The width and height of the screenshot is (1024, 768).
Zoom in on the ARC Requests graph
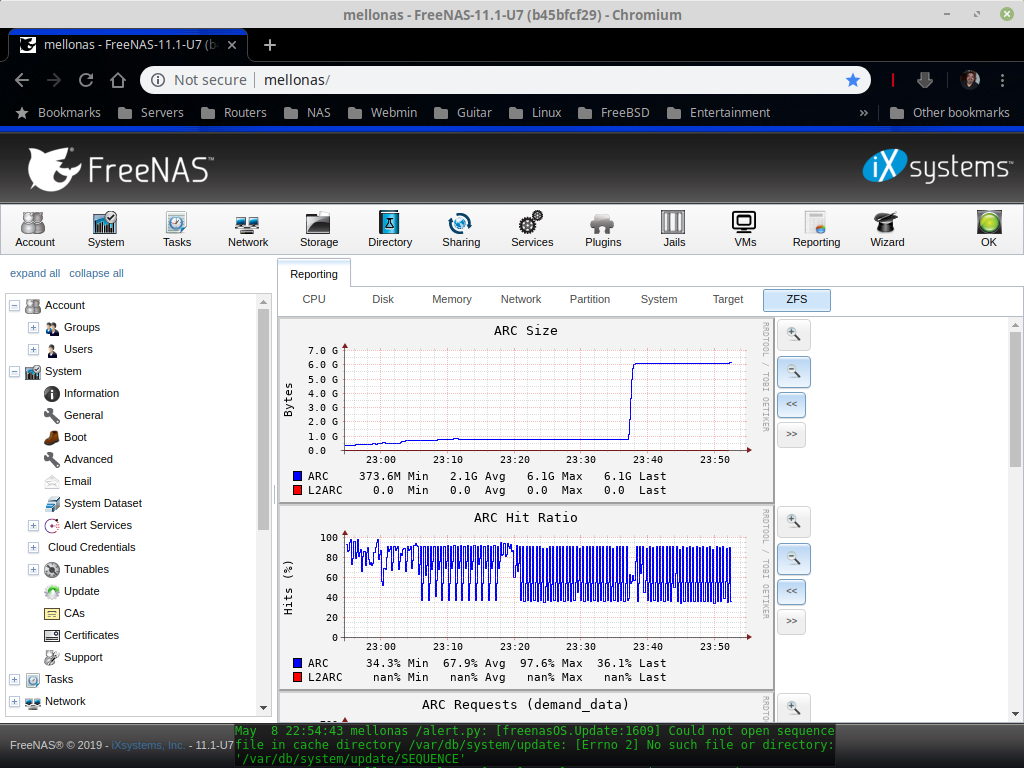click(793, 707)
